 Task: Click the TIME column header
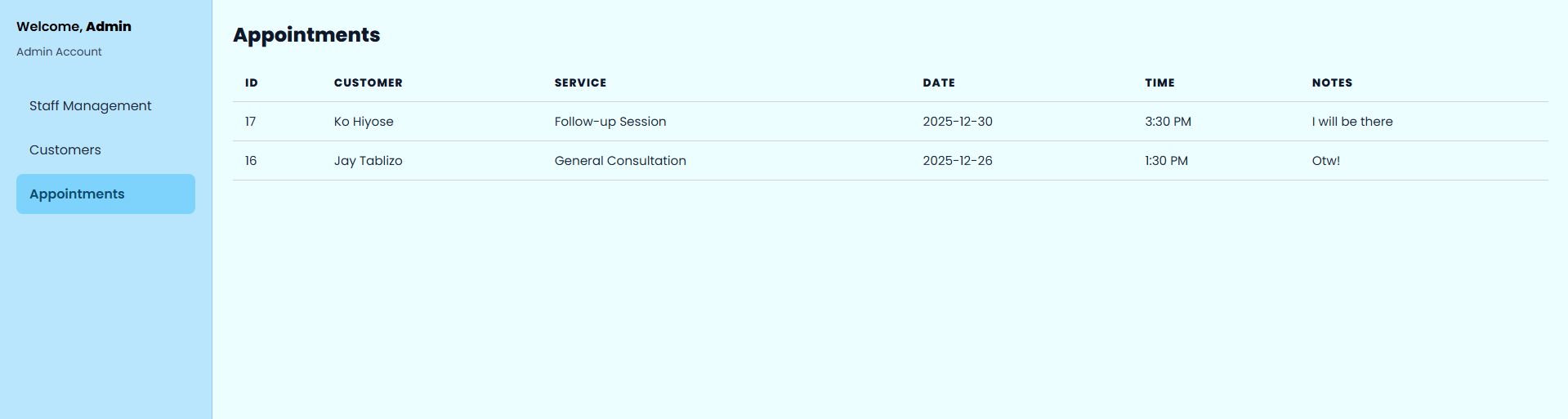pos(1159,83)
